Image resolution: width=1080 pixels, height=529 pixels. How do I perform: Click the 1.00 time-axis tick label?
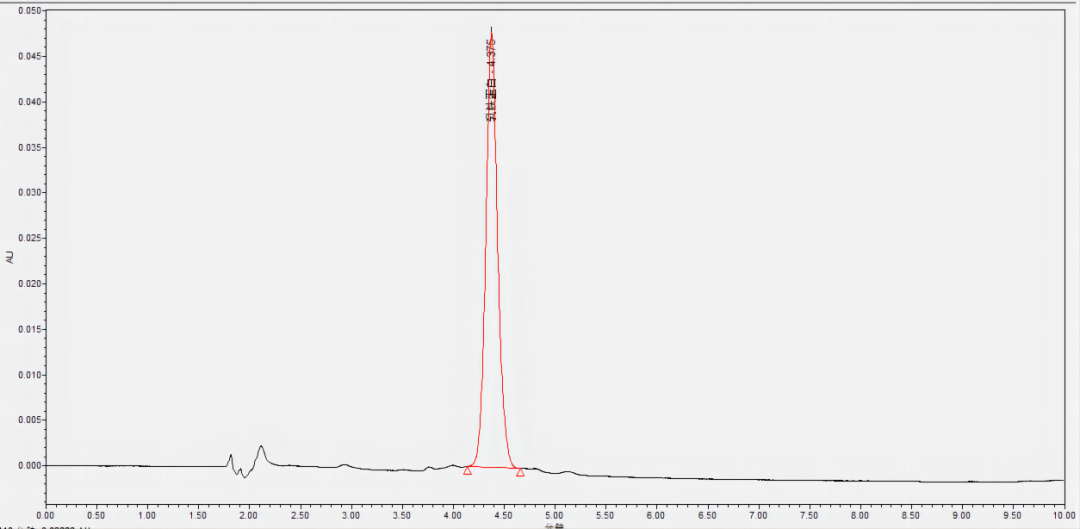[147, 515]
